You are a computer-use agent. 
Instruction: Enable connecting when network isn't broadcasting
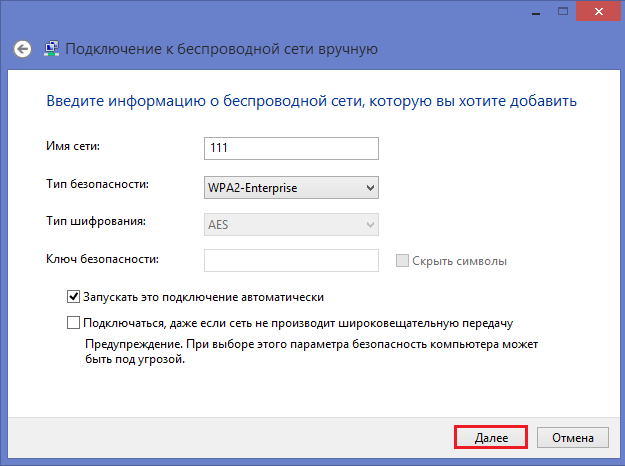pos(73,323)
